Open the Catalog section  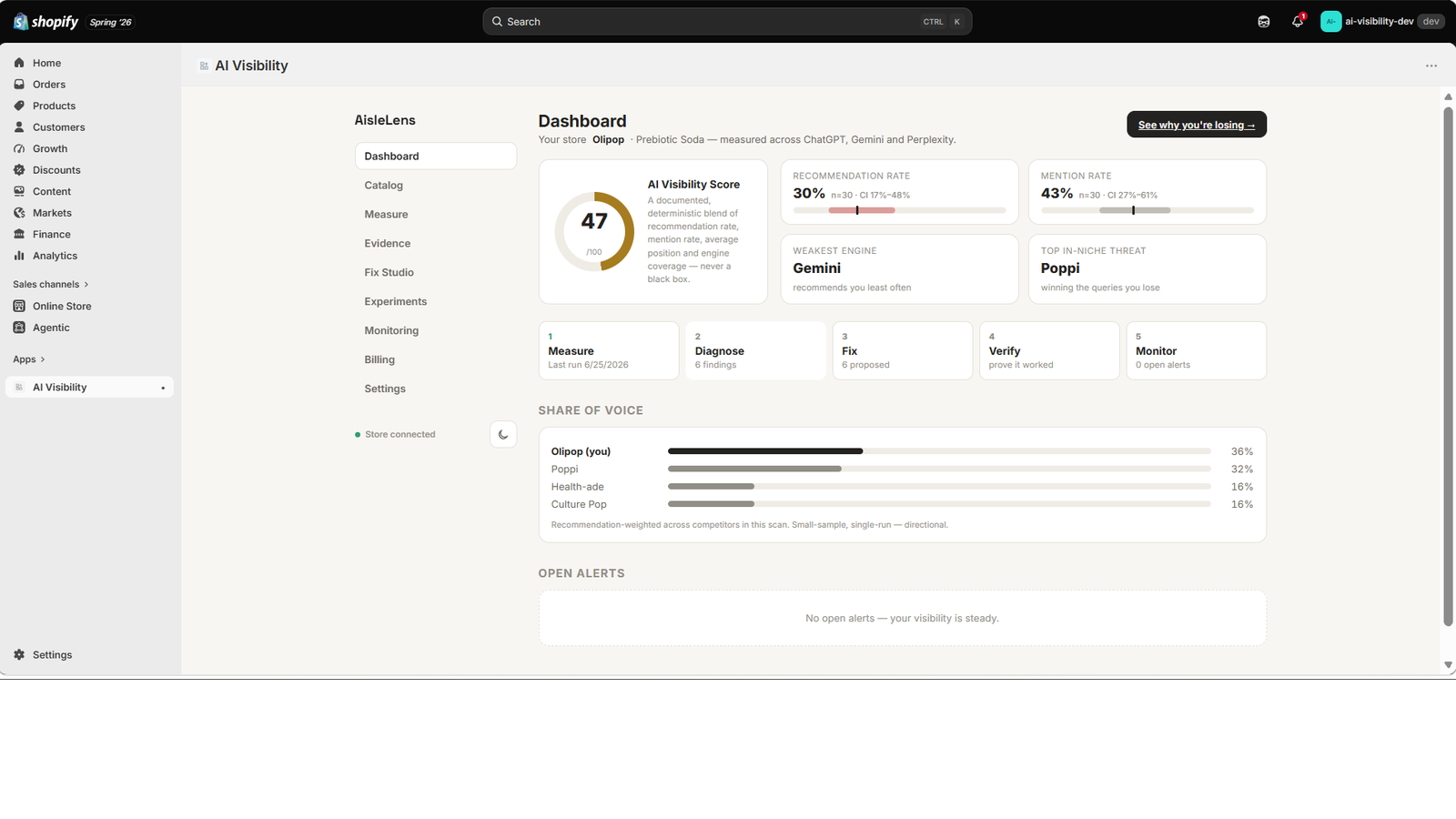pyautogui.click(x=436, y=186)
